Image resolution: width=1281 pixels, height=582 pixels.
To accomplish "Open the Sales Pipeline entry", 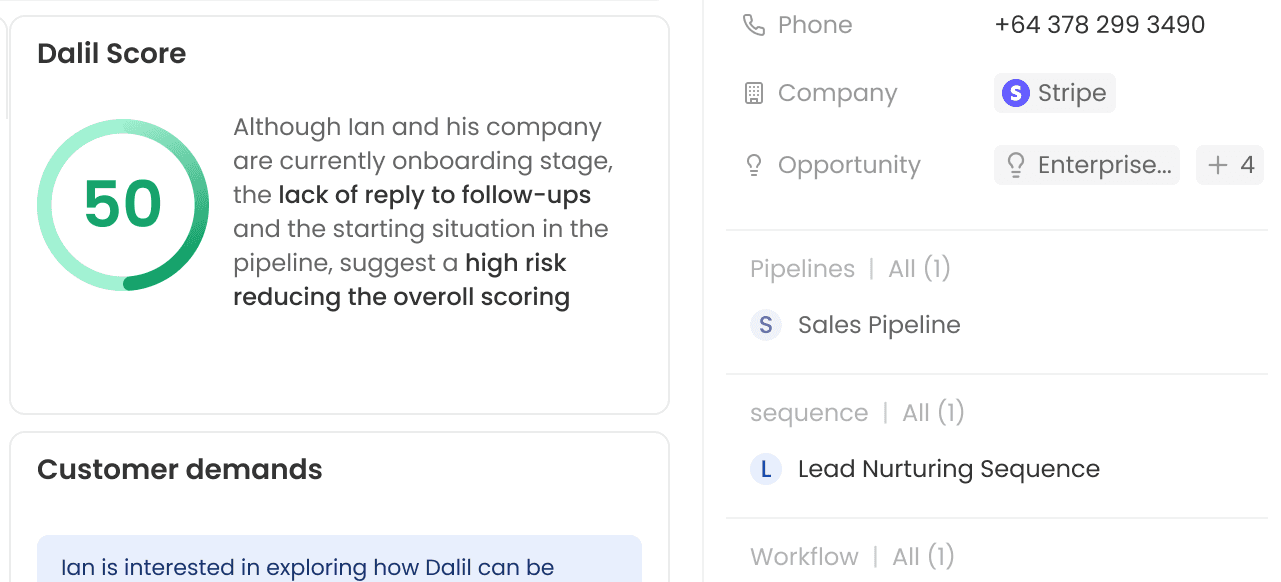I will click(x=878, y=324).
